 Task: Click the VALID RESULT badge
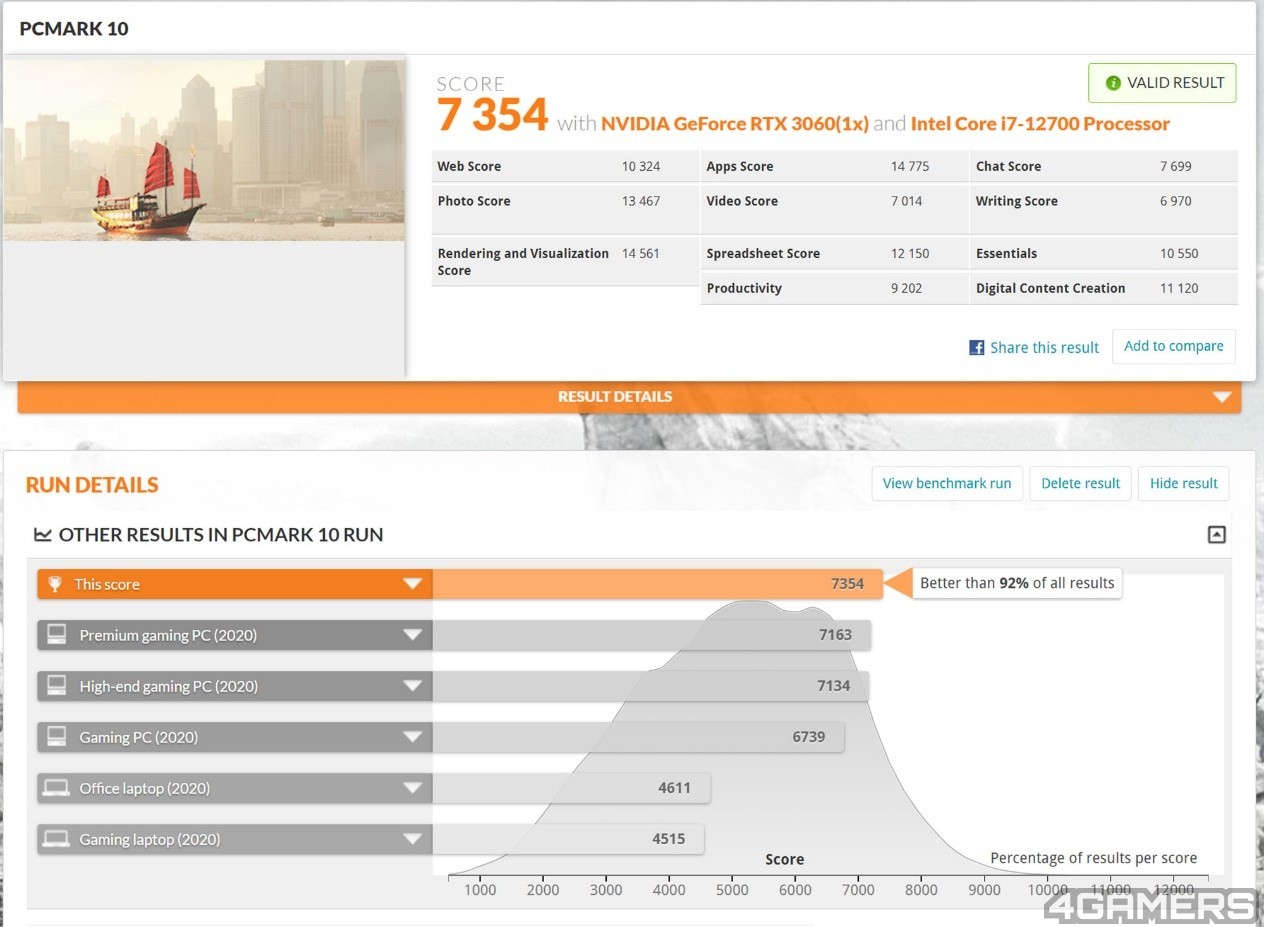click(1162, 83)
